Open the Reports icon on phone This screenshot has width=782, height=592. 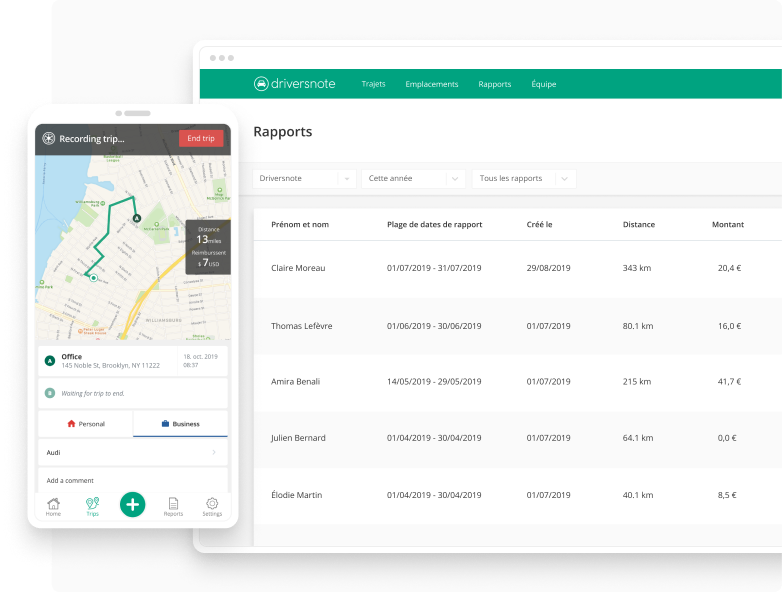pos(173,506)
